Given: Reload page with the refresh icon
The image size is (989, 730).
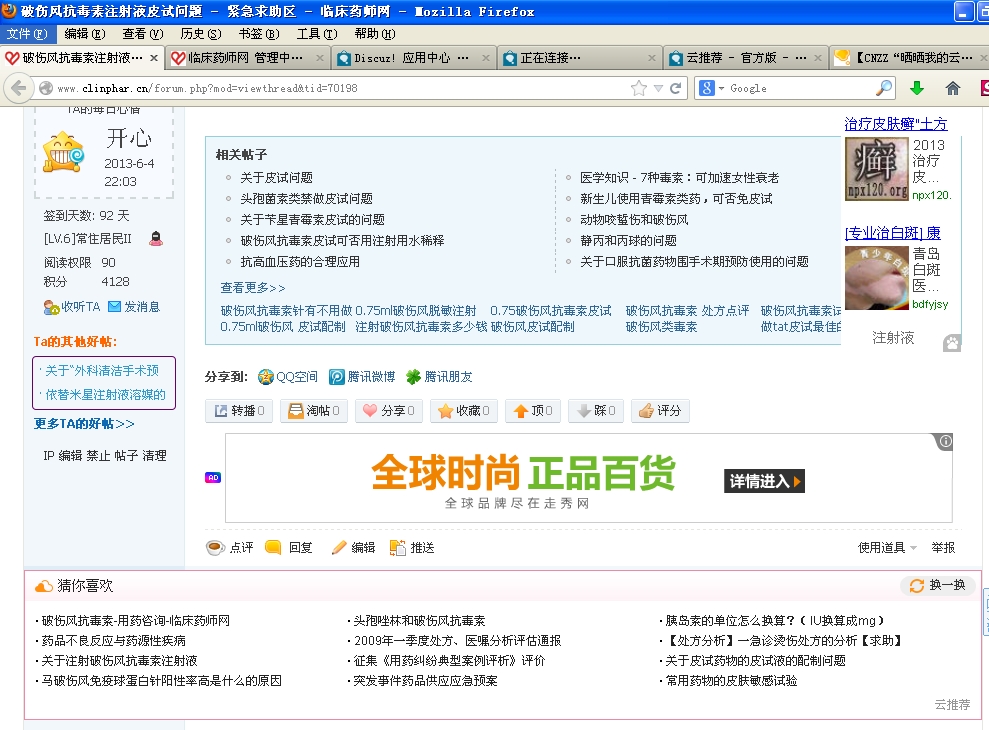Looking at the screenshot, I should tap(676, 88).
